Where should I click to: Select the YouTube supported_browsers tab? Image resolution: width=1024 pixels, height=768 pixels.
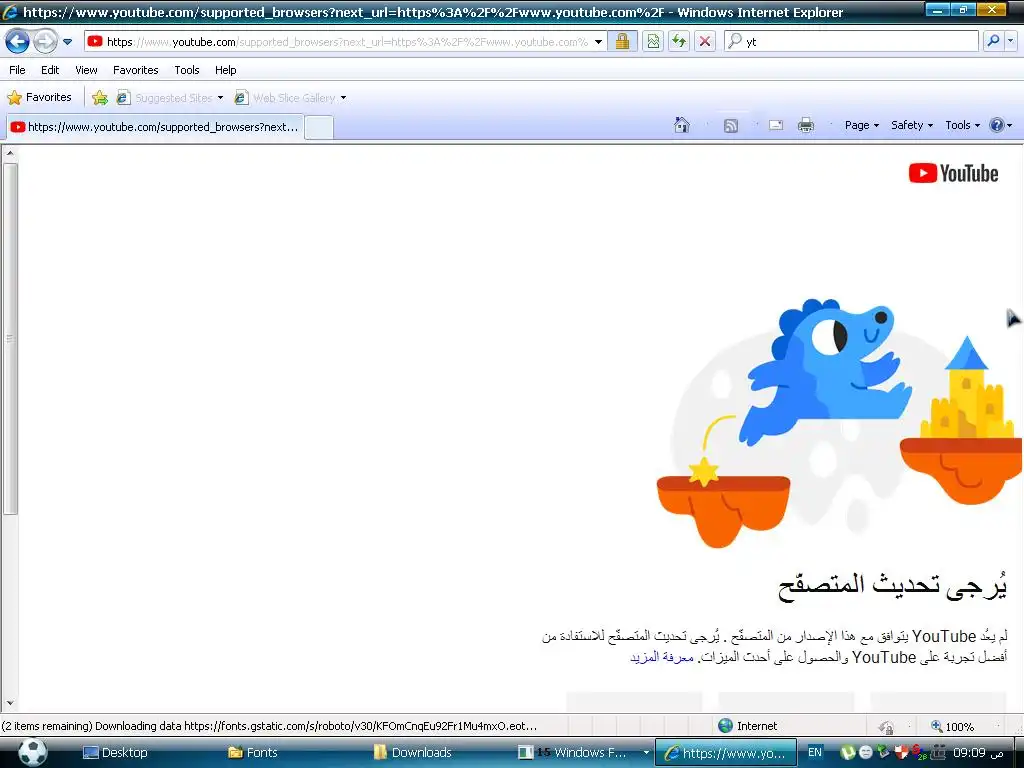click(155, 127)
